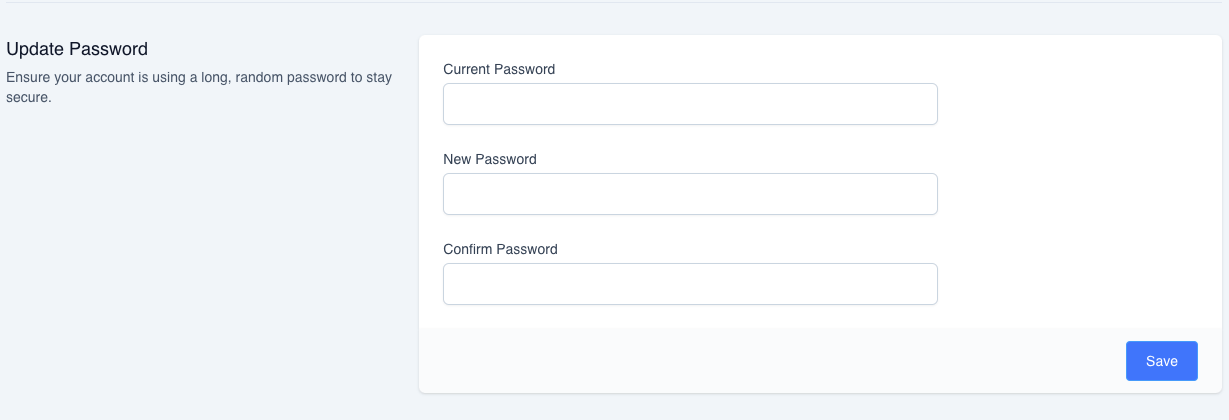This screenshot has width=1229, height=420.
Task: Click empty white card area beside Current Password field
Action: pyautogui.click(x=1080, y=104)
